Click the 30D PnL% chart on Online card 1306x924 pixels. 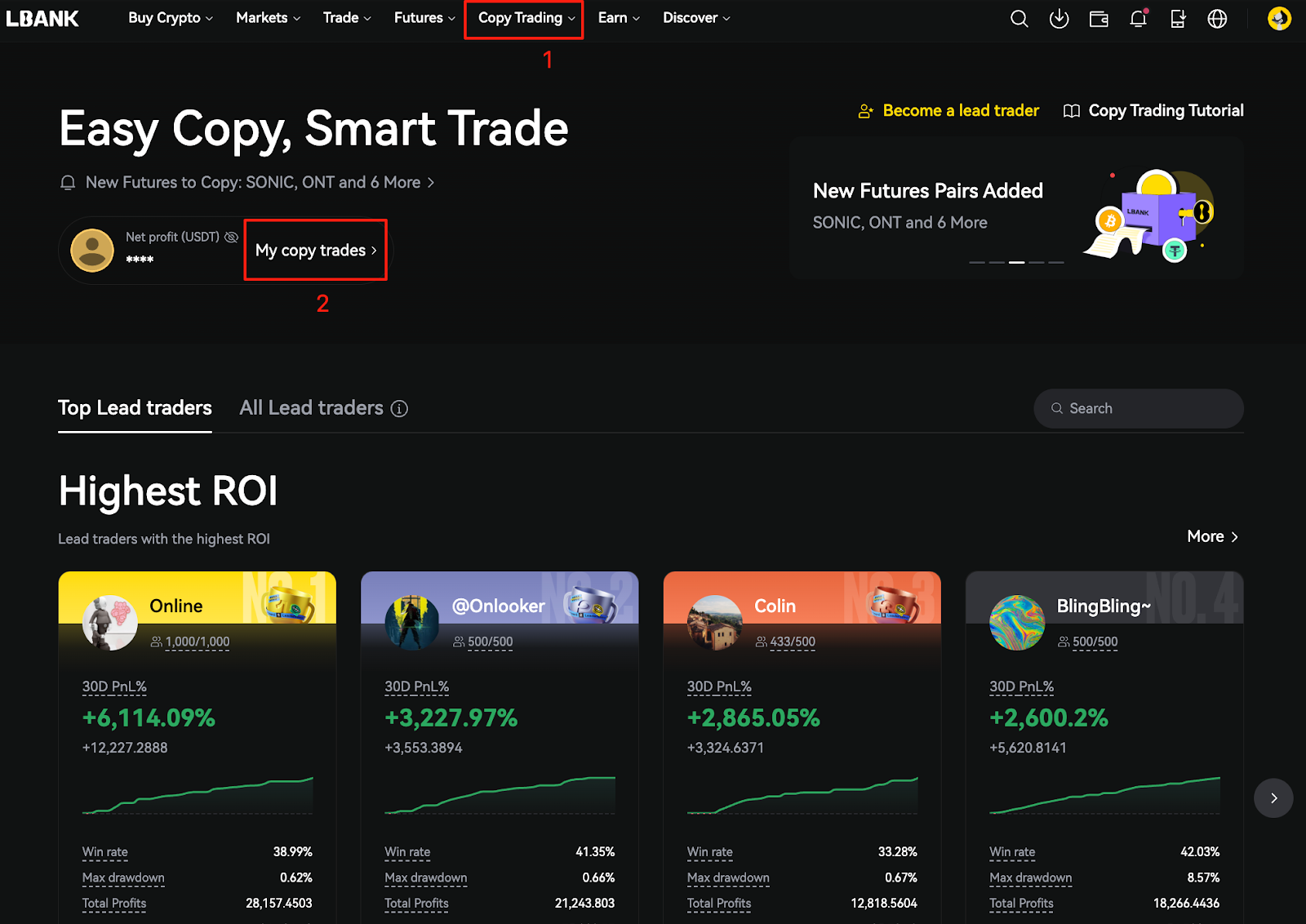[198, 796]
